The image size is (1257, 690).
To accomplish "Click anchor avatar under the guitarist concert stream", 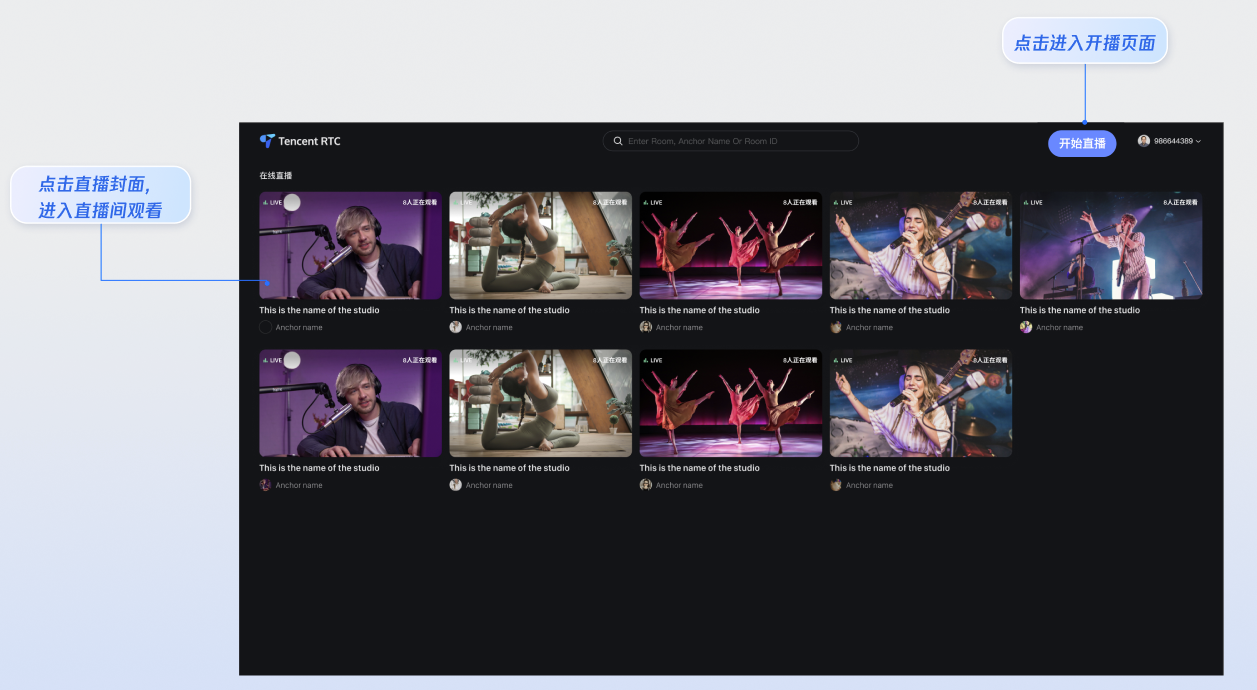I will coord(1026,327).
